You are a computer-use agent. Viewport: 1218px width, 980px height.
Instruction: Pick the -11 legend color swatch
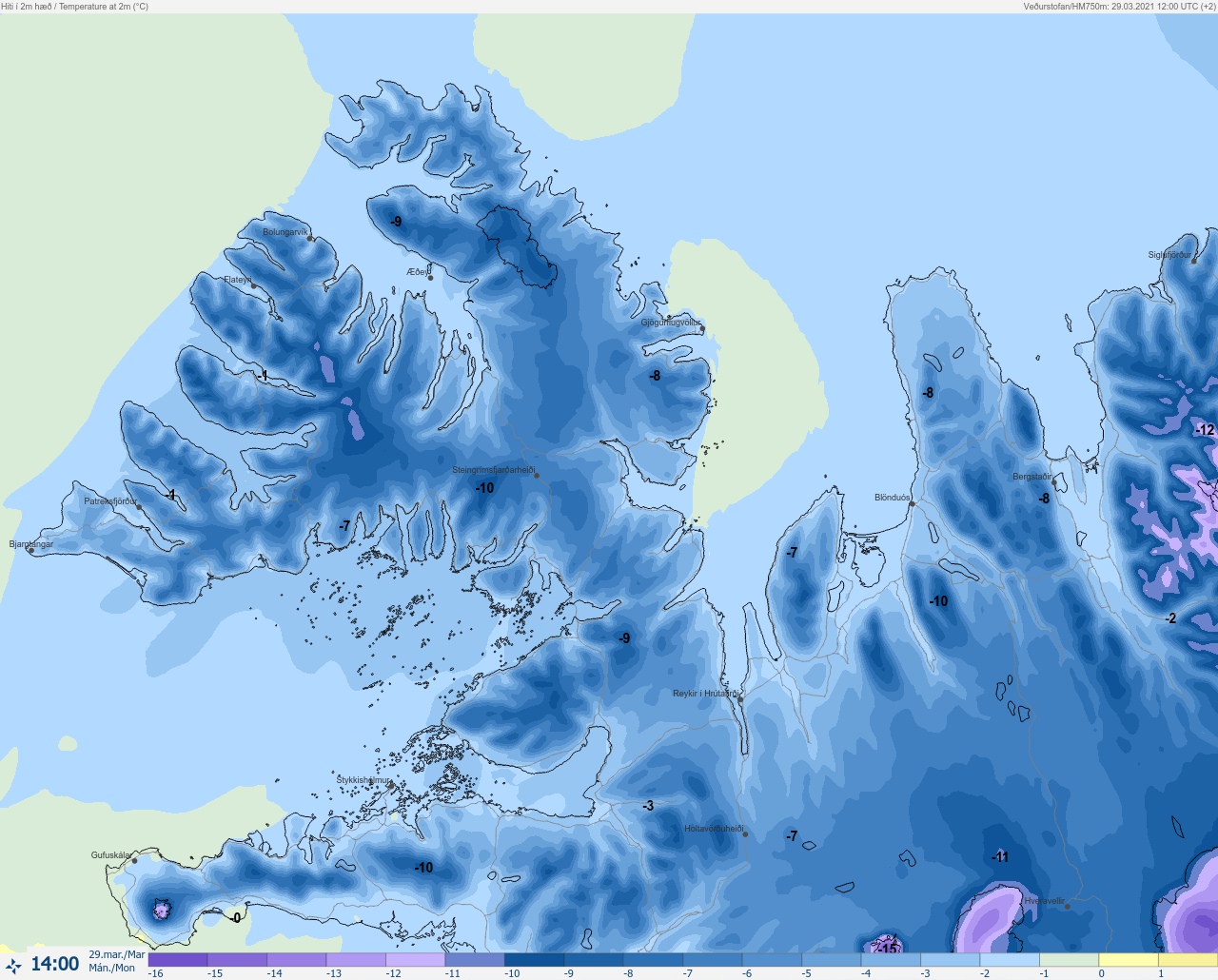(475, 960)
